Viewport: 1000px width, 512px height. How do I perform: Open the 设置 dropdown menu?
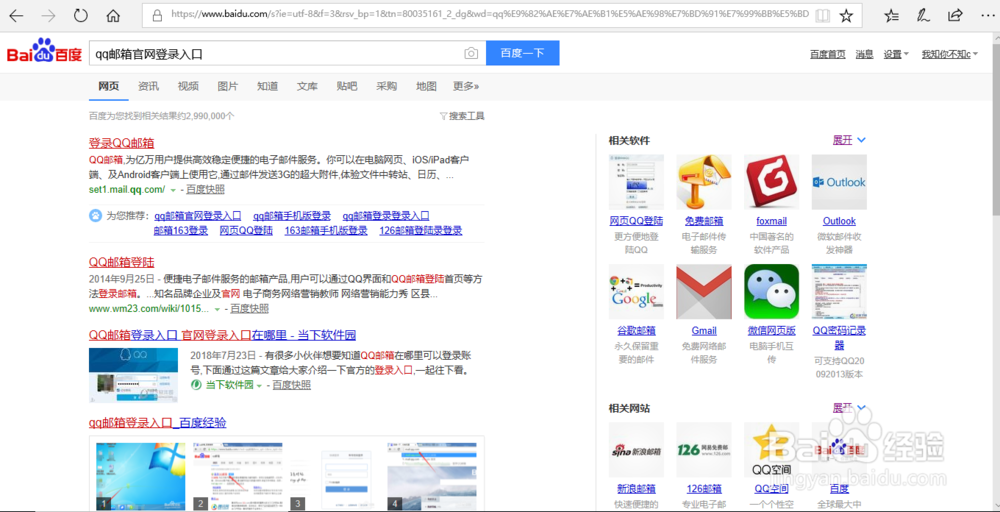tap(896, 54)
